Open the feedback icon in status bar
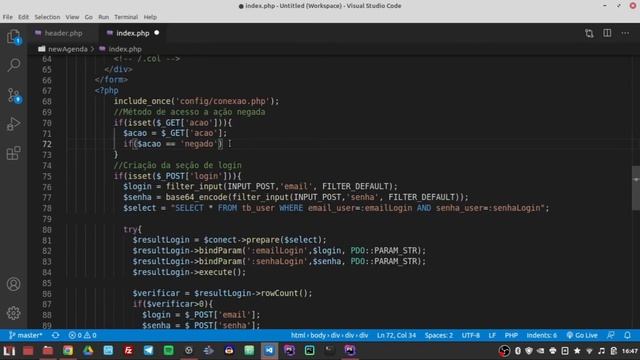The image size is (640, 360). point(611,335)
